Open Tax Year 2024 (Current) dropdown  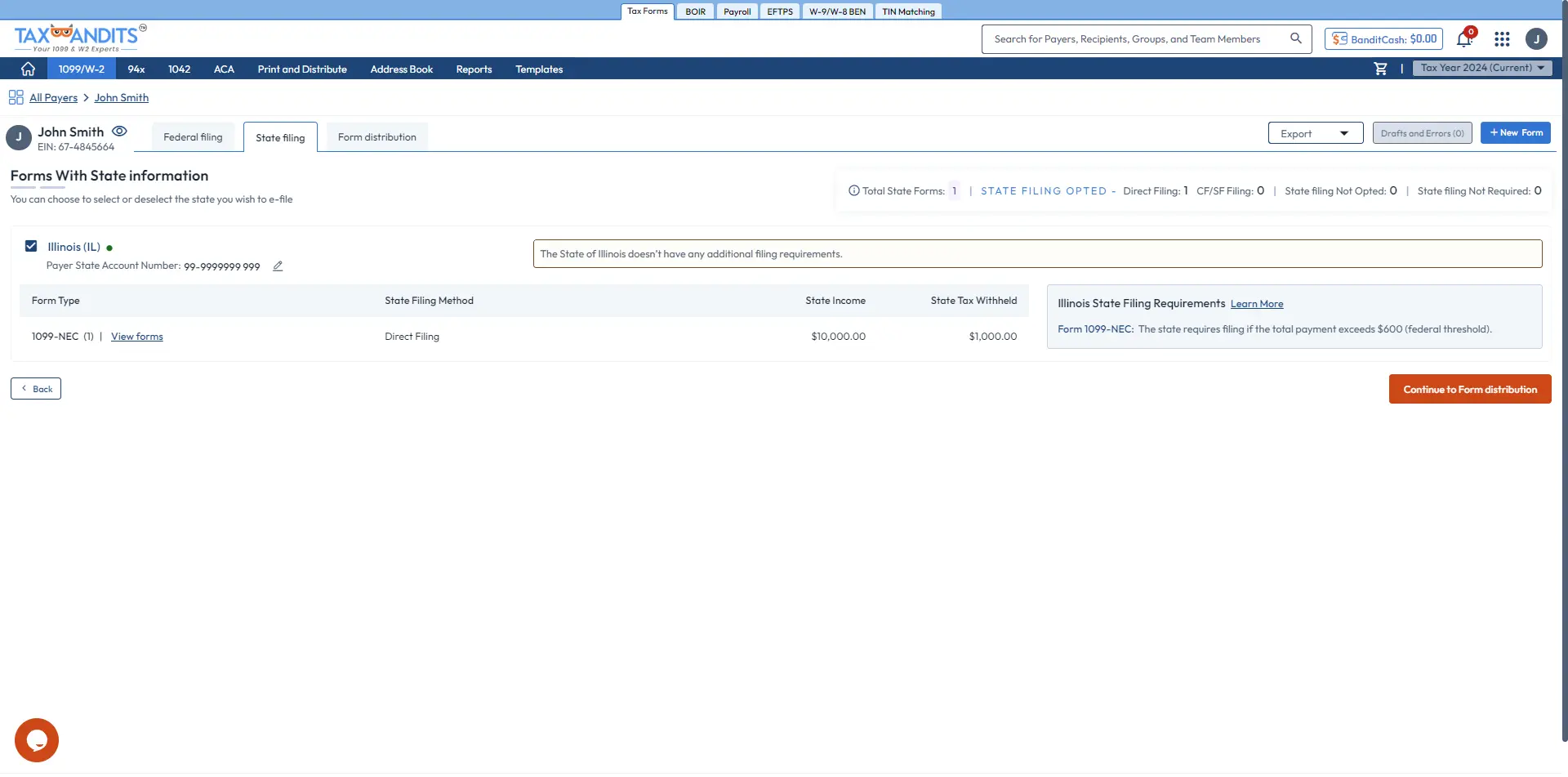[x=1481, y=68]
